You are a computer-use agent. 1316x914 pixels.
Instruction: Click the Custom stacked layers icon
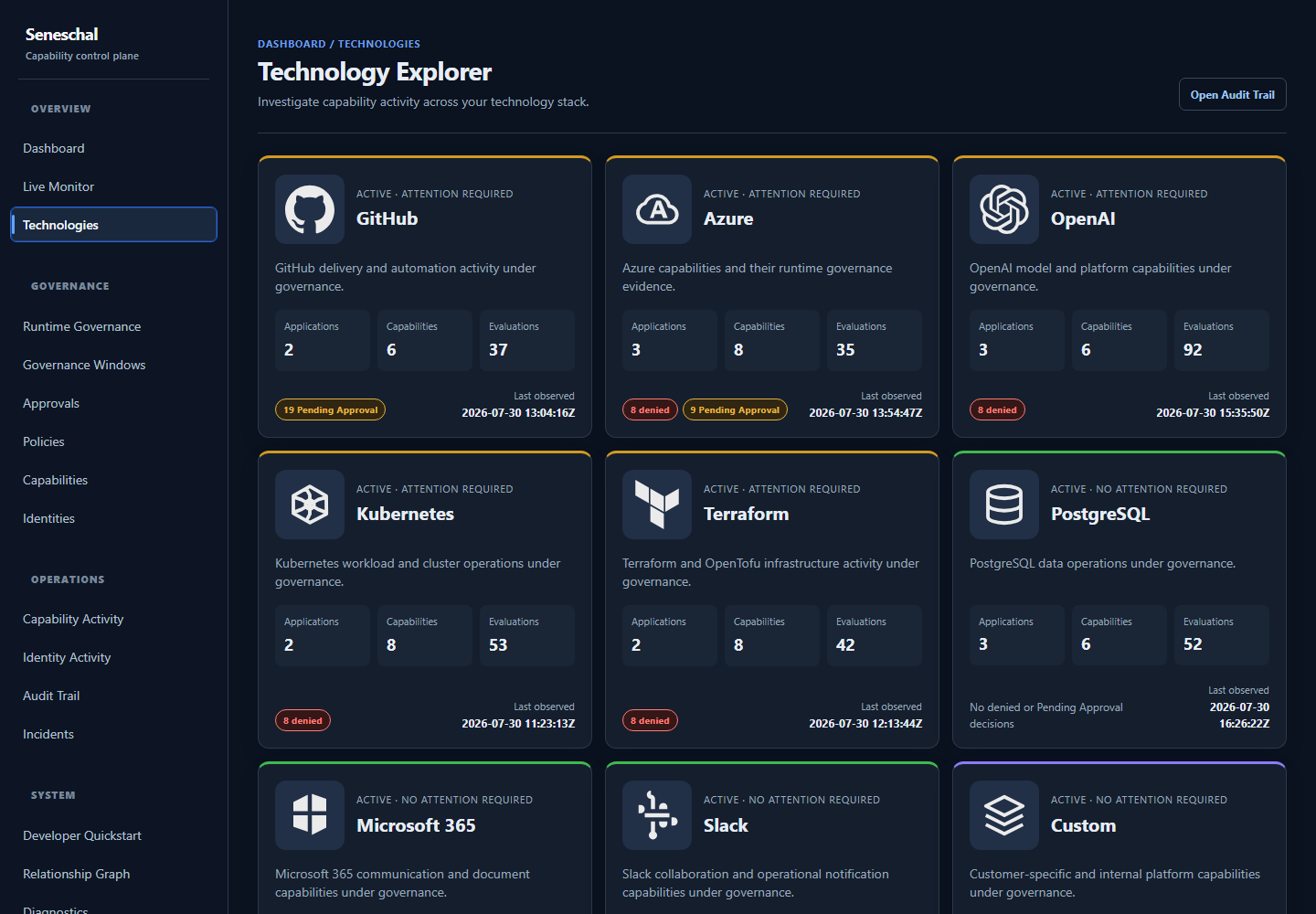pos(1004,815)
